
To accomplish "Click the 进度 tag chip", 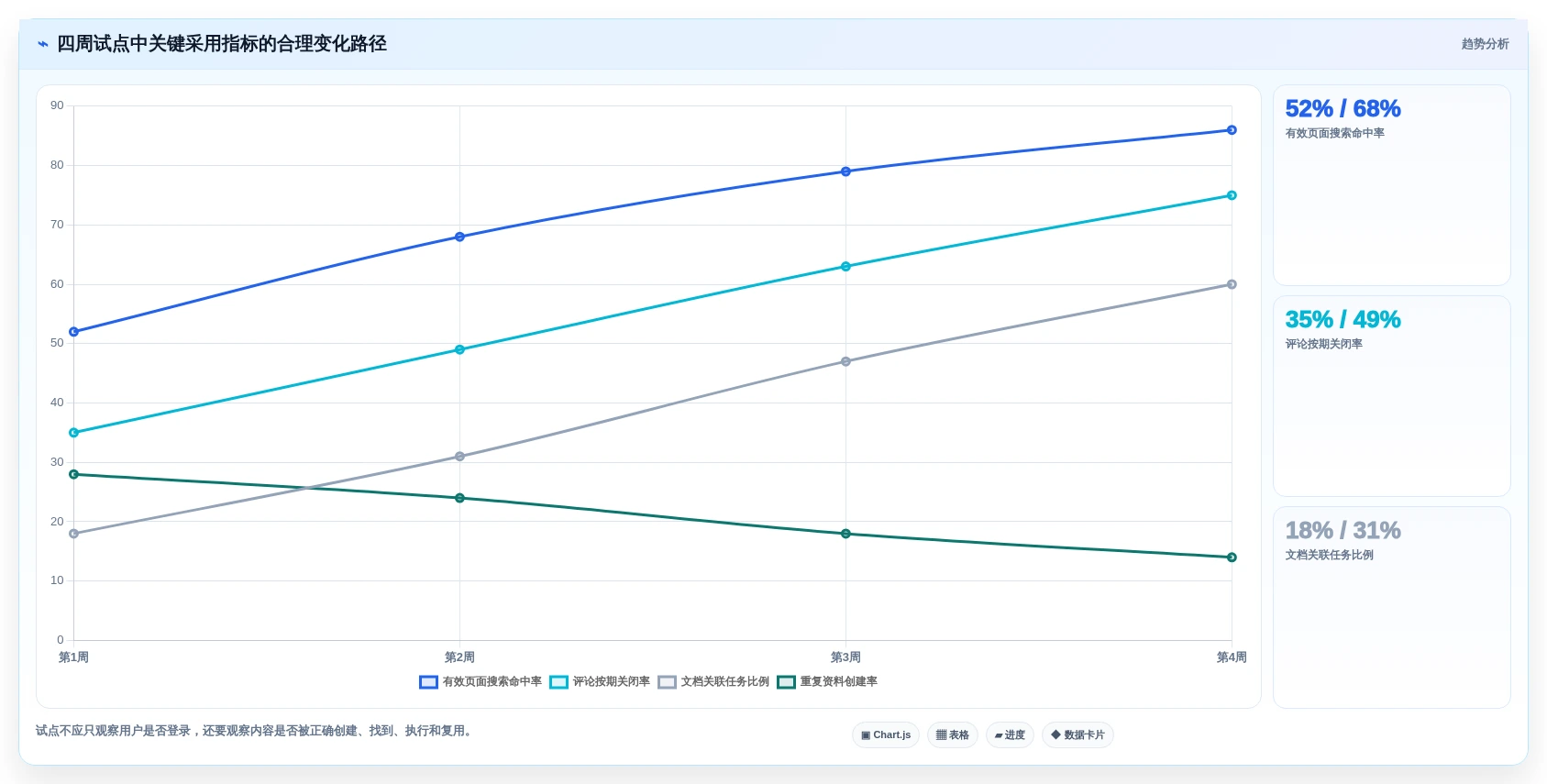I will [x=1010, y=735].
